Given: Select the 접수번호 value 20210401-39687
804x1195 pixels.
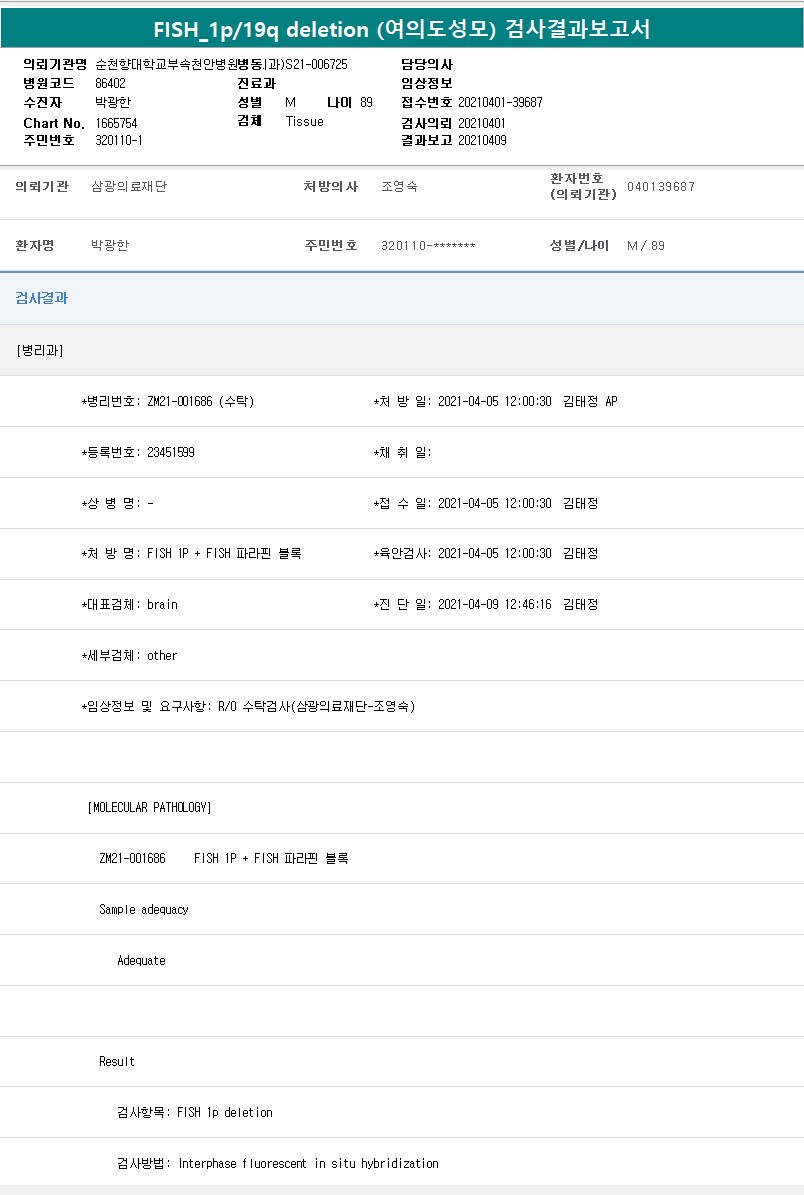Looking at the screenshot, I should point(500,102).
